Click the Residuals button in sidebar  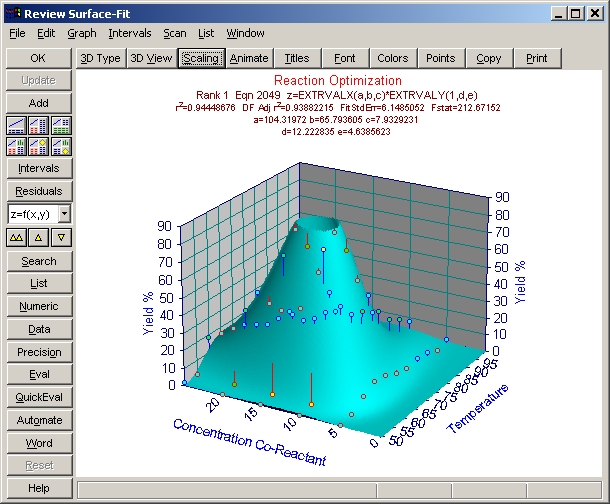pyautogui.click(x=39, y=191)
